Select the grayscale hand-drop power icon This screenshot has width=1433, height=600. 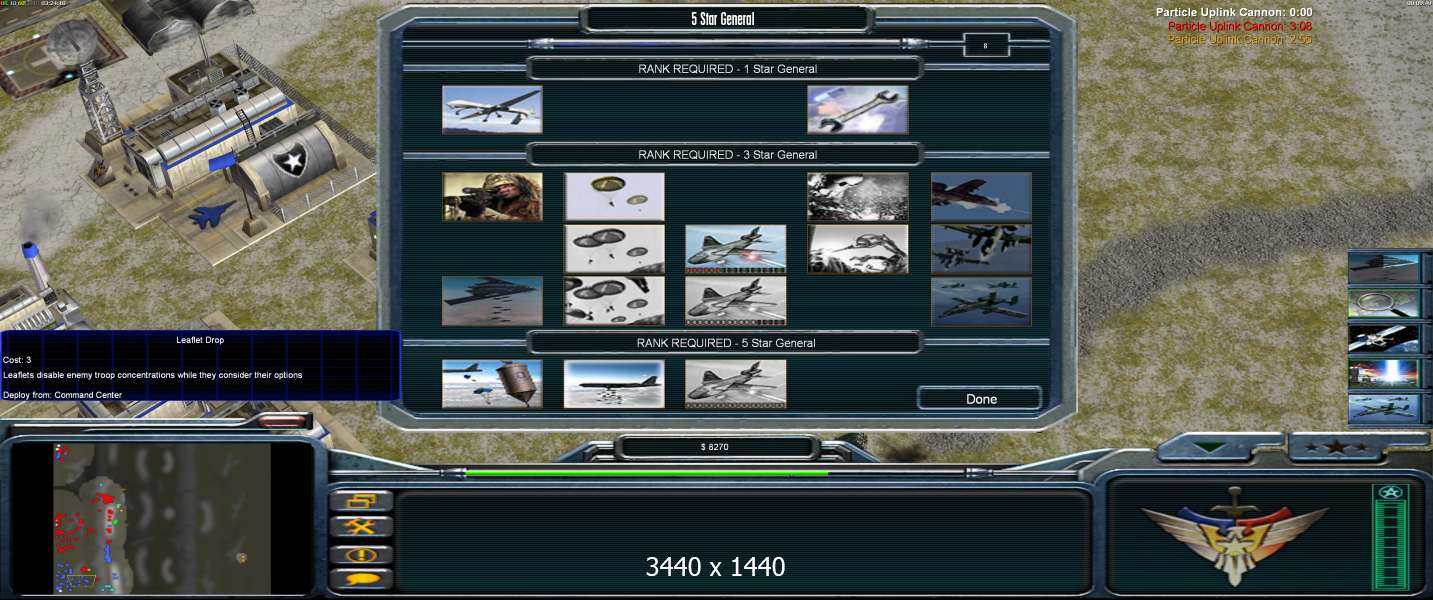click(858, 249)
